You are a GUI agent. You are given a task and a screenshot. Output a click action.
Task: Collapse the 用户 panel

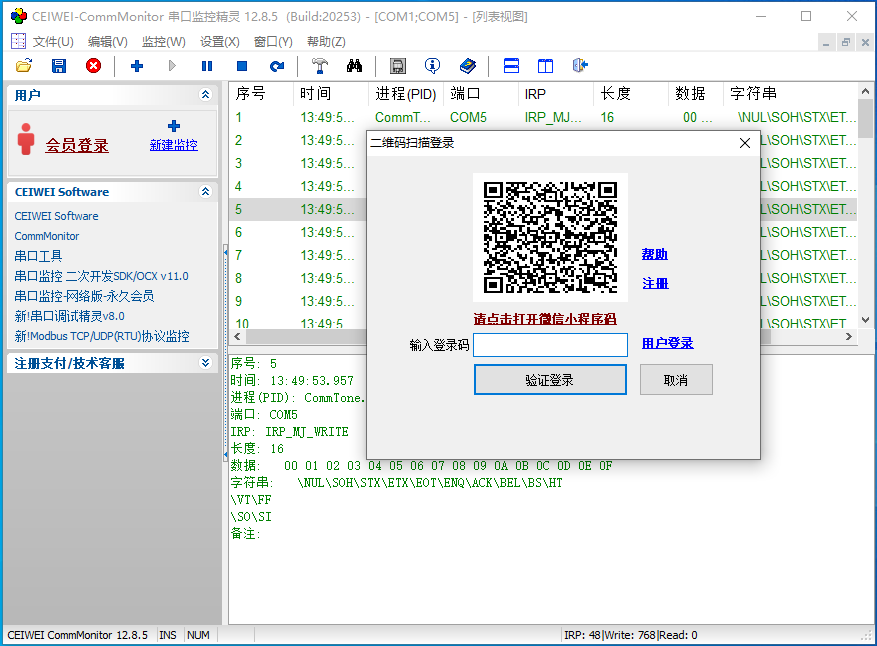pos(206,94)
